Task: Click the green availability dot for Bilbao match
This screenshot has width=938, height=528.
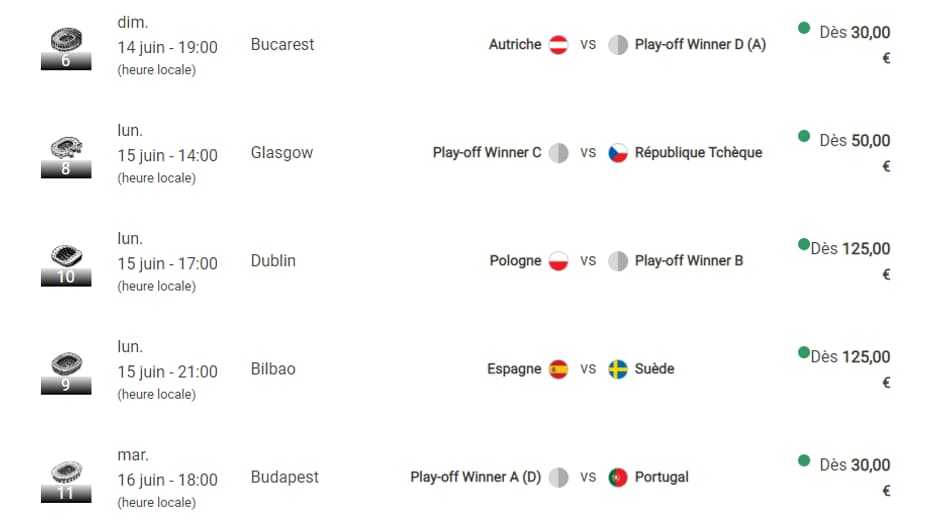Action: 804,352
